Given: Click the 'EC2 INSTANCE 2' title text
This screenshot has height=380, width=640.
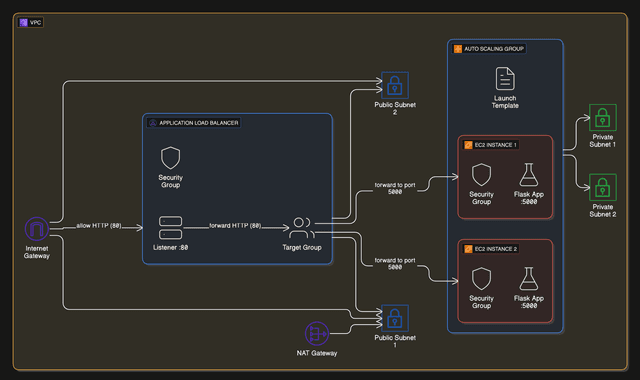Looking at the screenshot, I should click(x=496, y=249).
